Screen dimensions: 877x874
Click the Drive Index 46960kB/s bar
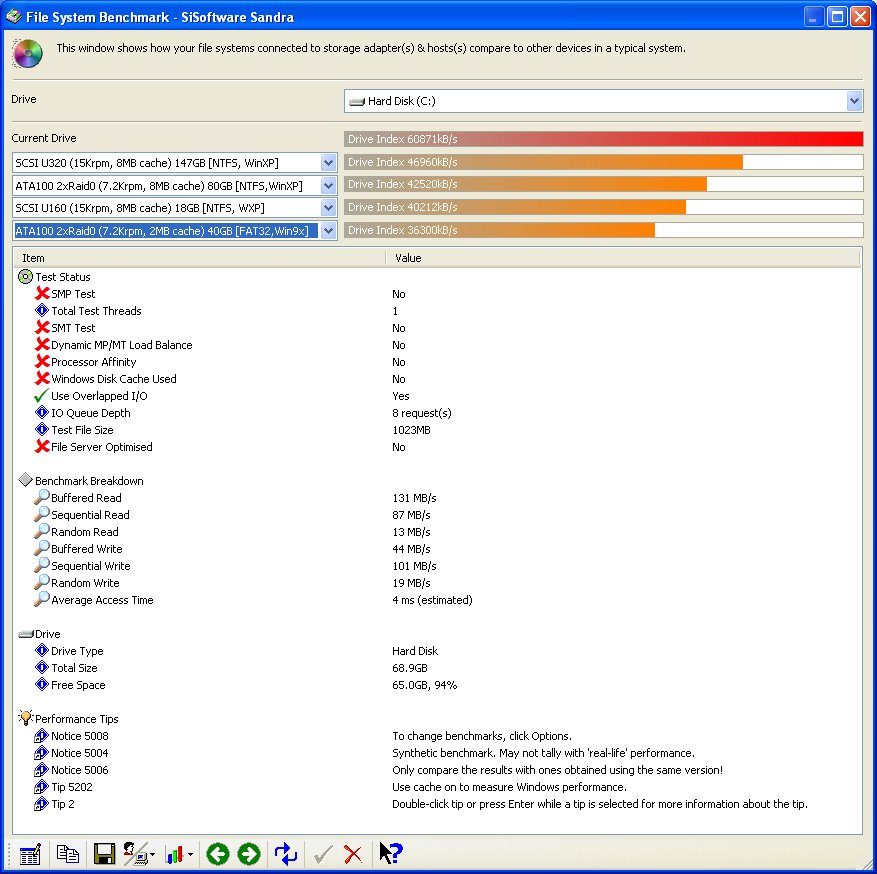pyautogui.click(x=603, y=162)
